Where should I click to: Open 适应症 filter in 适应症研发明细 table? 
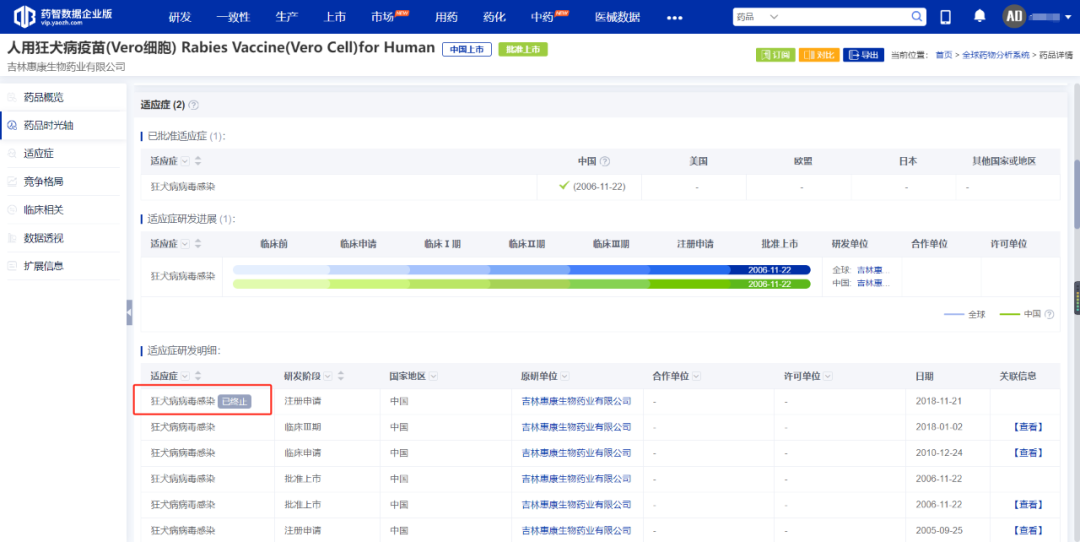coord(185,376)
